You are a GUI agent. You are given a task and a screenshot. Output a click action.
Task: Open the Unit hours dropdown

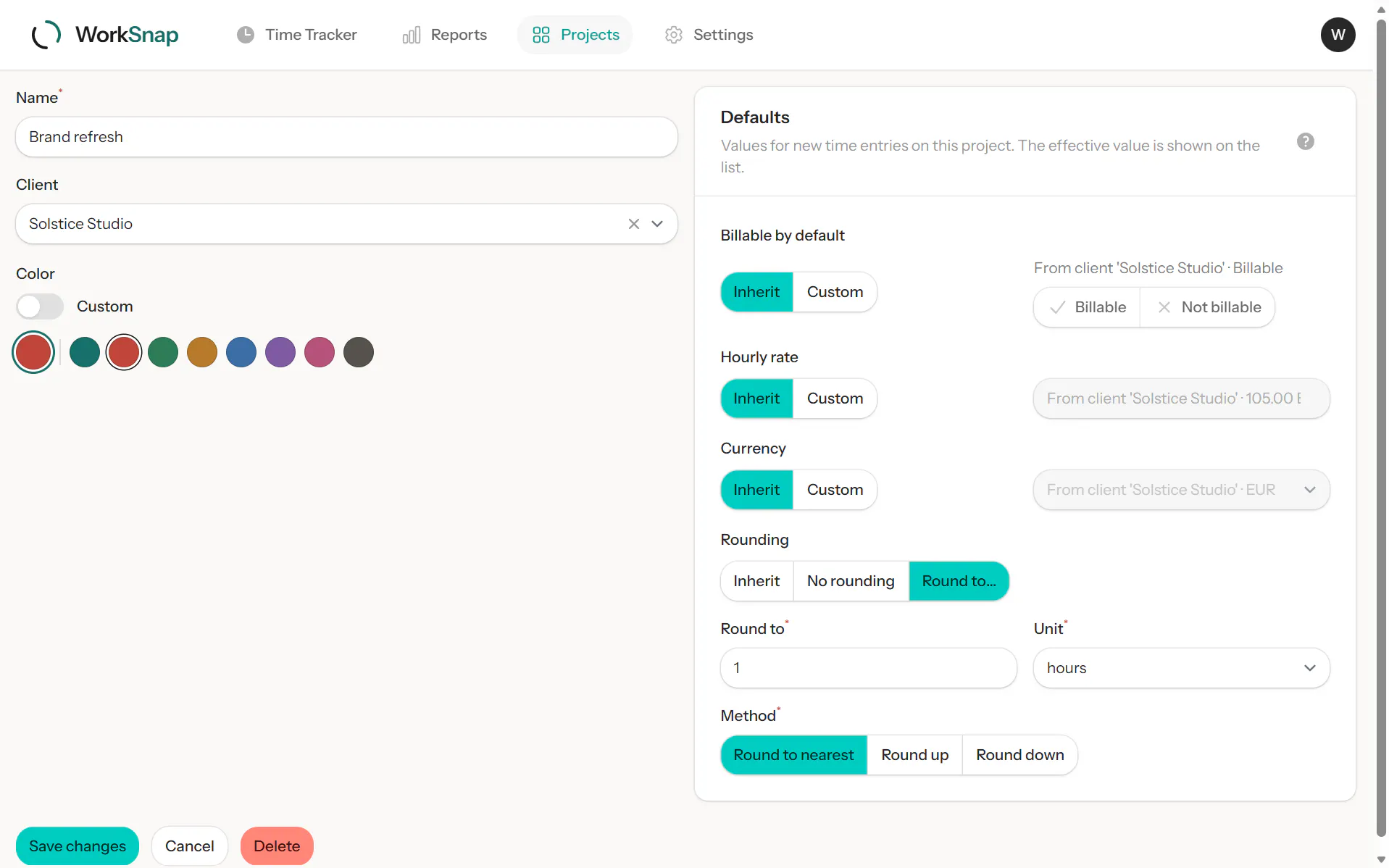pyautogui.click(x=1181, y=668)
